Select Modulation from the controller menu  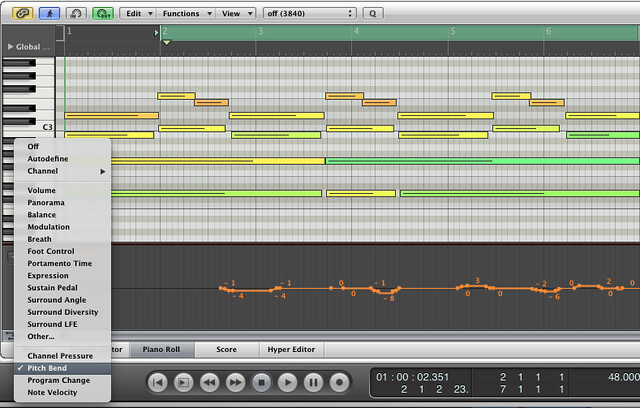(48, 227)
